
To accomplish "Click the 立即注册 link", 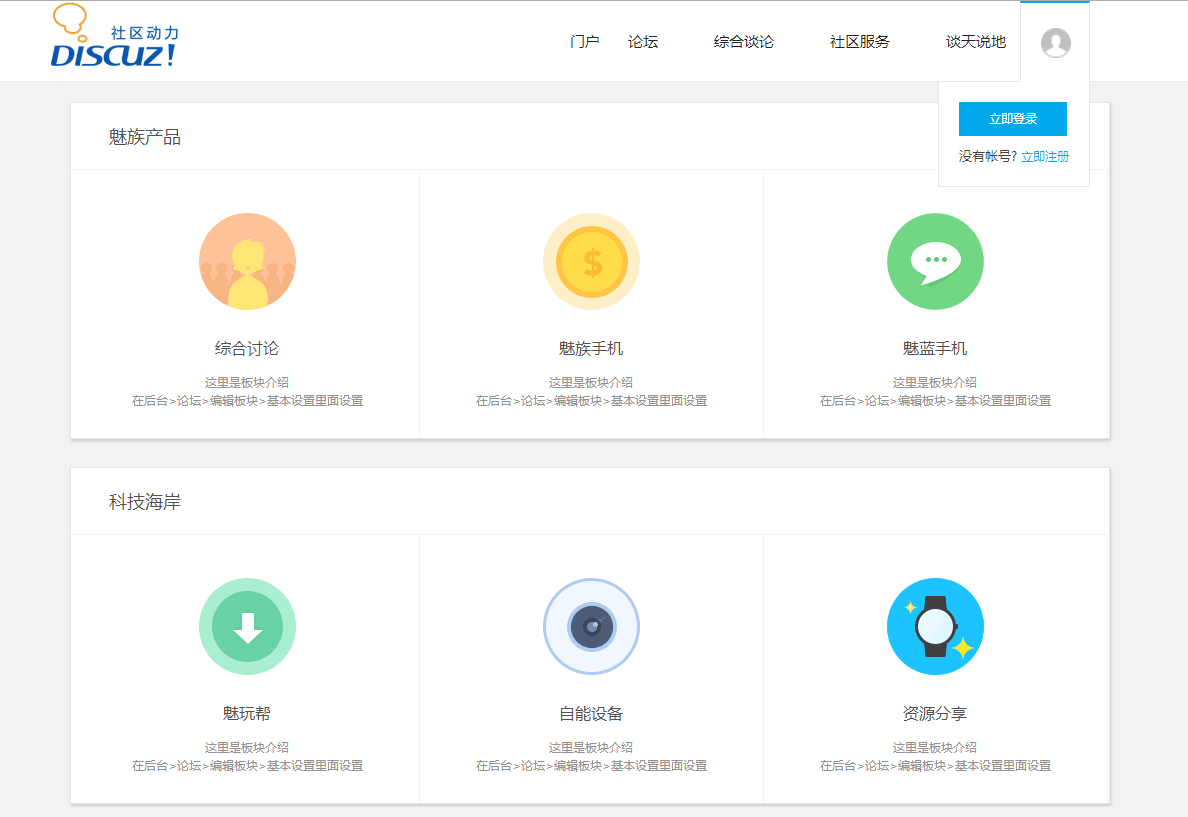I will (x=1045, y=157).
